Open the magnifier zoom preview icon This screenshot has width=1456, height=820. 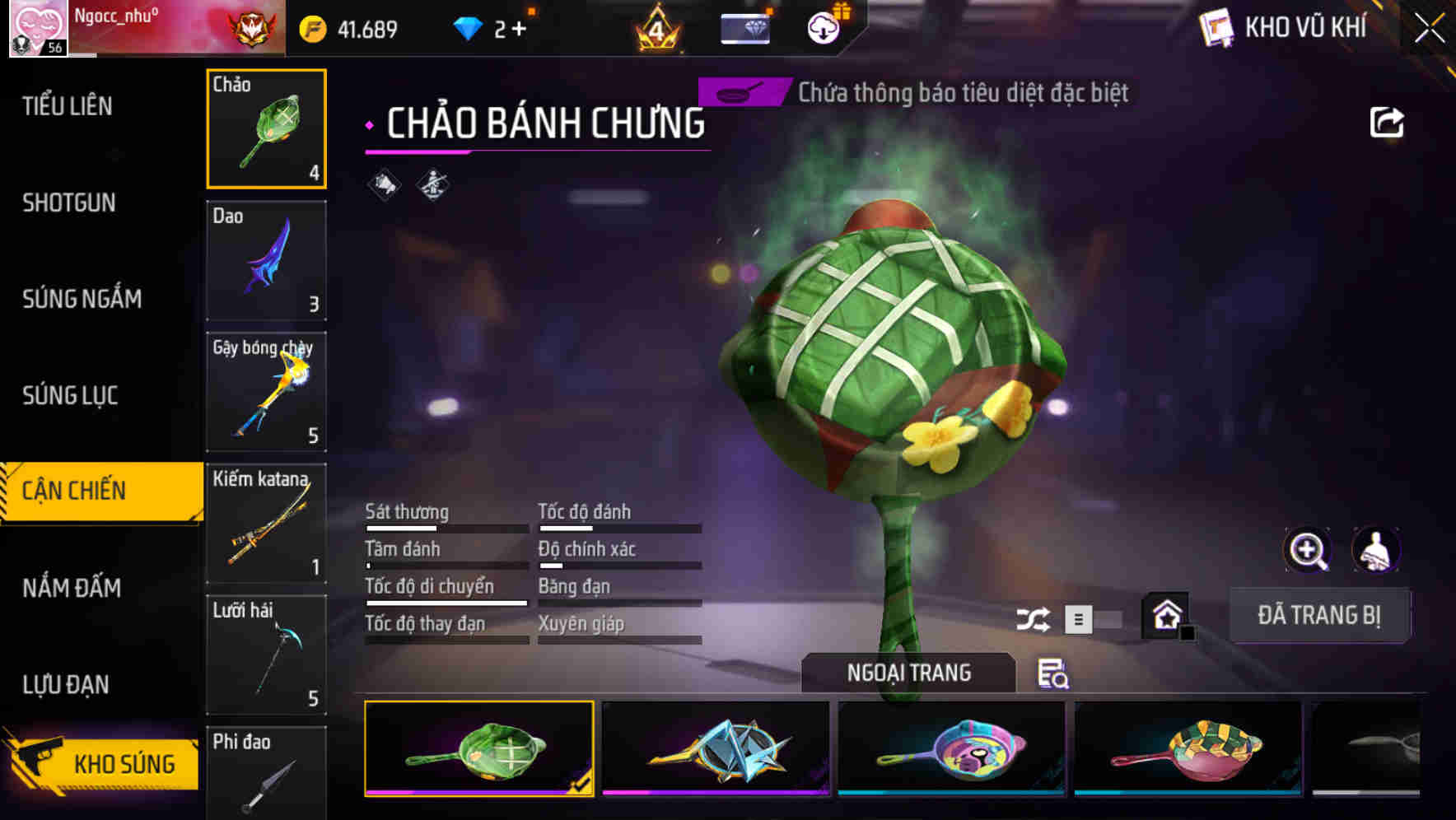coord(1308,551)
